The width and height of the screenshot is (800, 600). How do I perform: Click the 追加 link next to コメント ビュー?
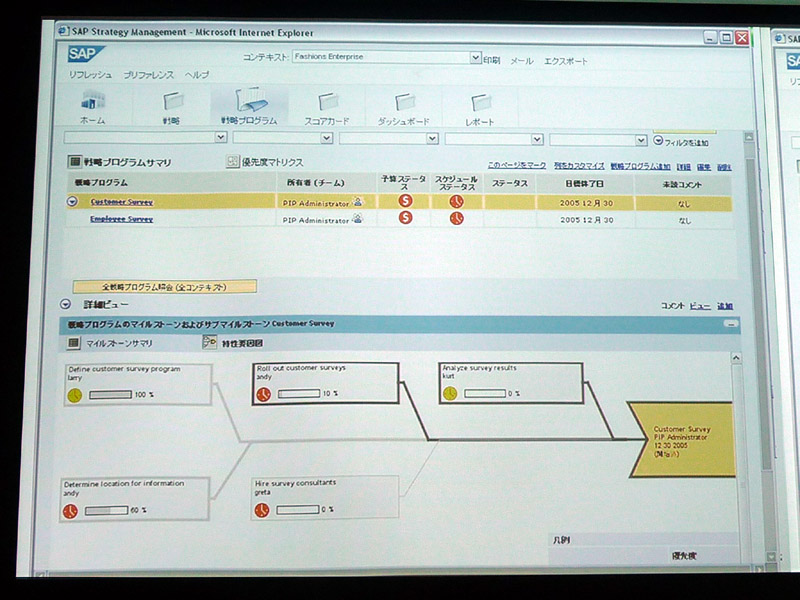pyautogui.click(x=724, y=306)
